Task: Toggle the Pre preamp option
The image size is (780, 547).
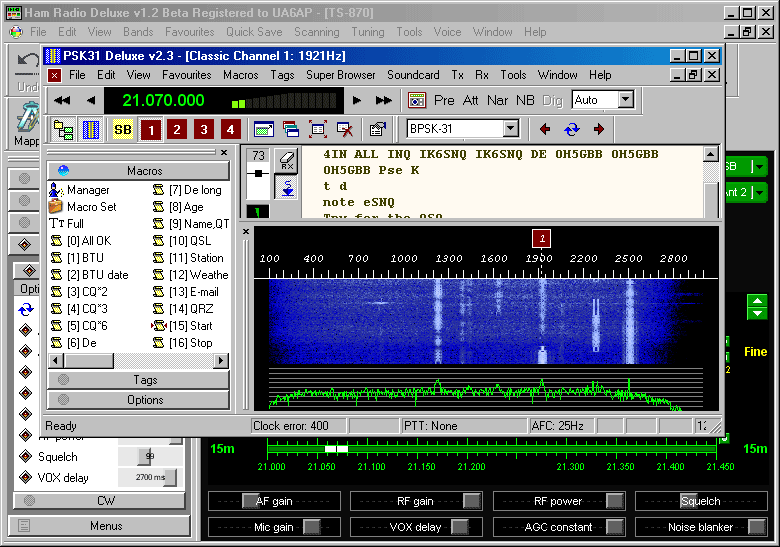Action: [x=444, y=100]
